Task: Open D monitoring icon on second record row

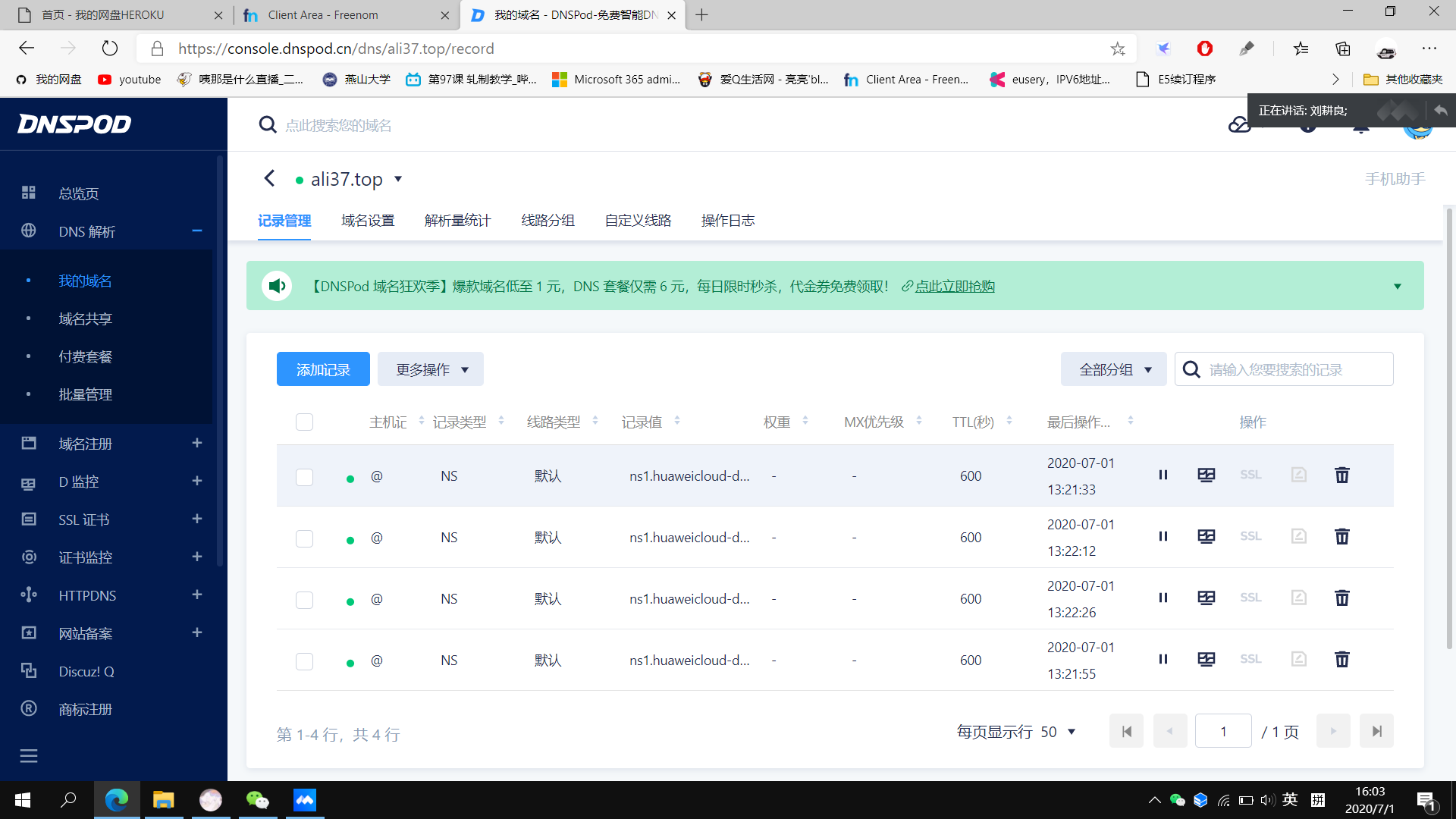Action: pyautogui.click(x=1206, y=537)
